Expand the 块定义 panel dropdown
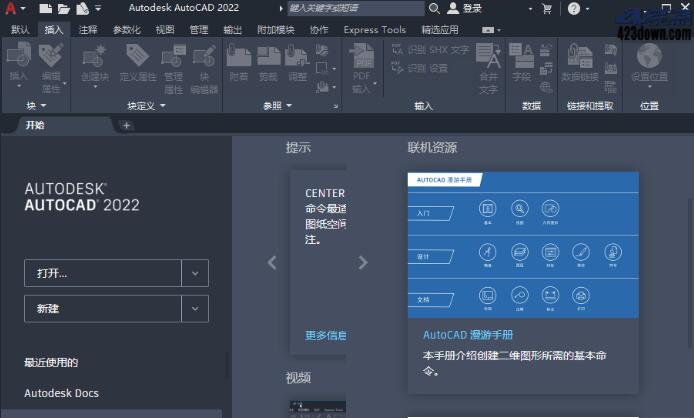The image size is (694, 418). pos(165,105)
